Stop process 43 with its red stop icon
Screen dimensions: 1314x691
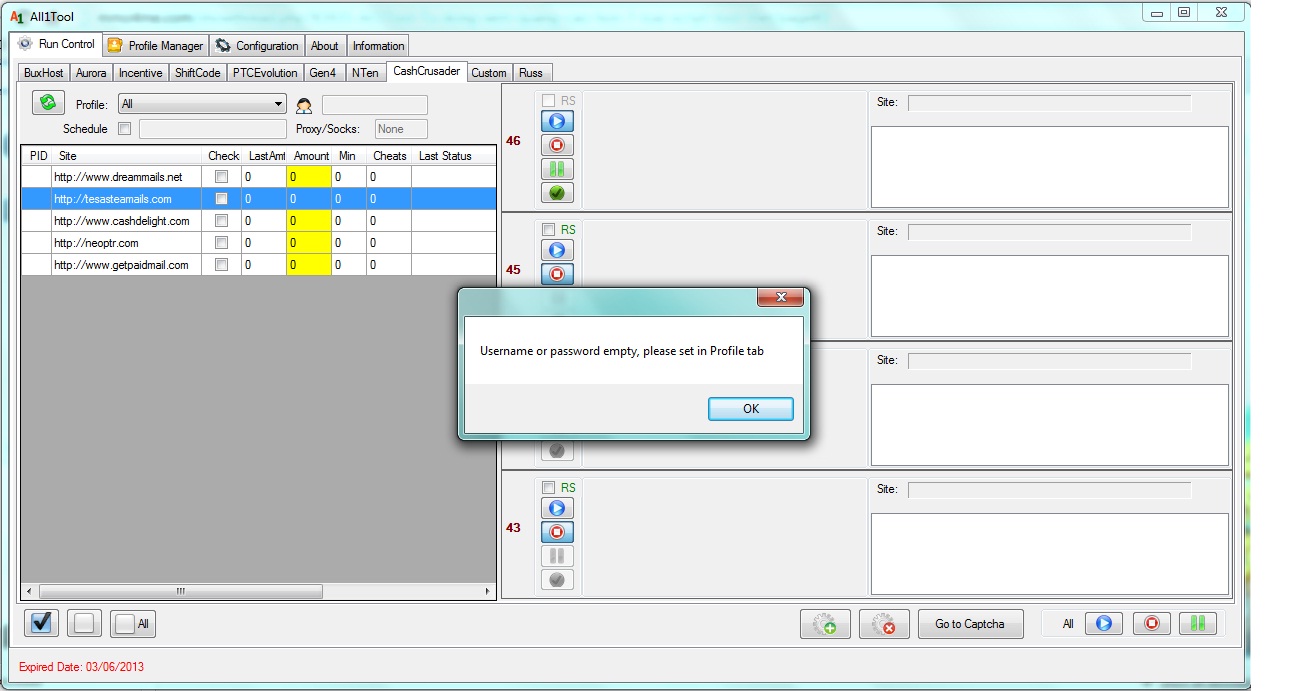tap(557, 532)
